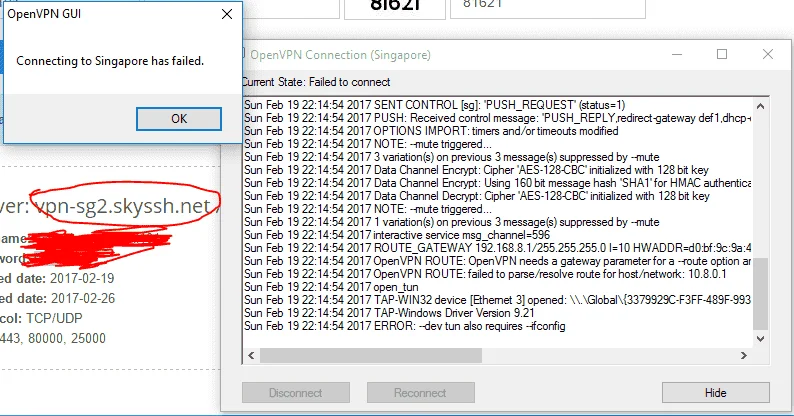Screen dimensions: 794x416
Task: Select the 'ROUTE_GATEWAY 192.168.8.1' log line
Action: click(x=497, y=248)
